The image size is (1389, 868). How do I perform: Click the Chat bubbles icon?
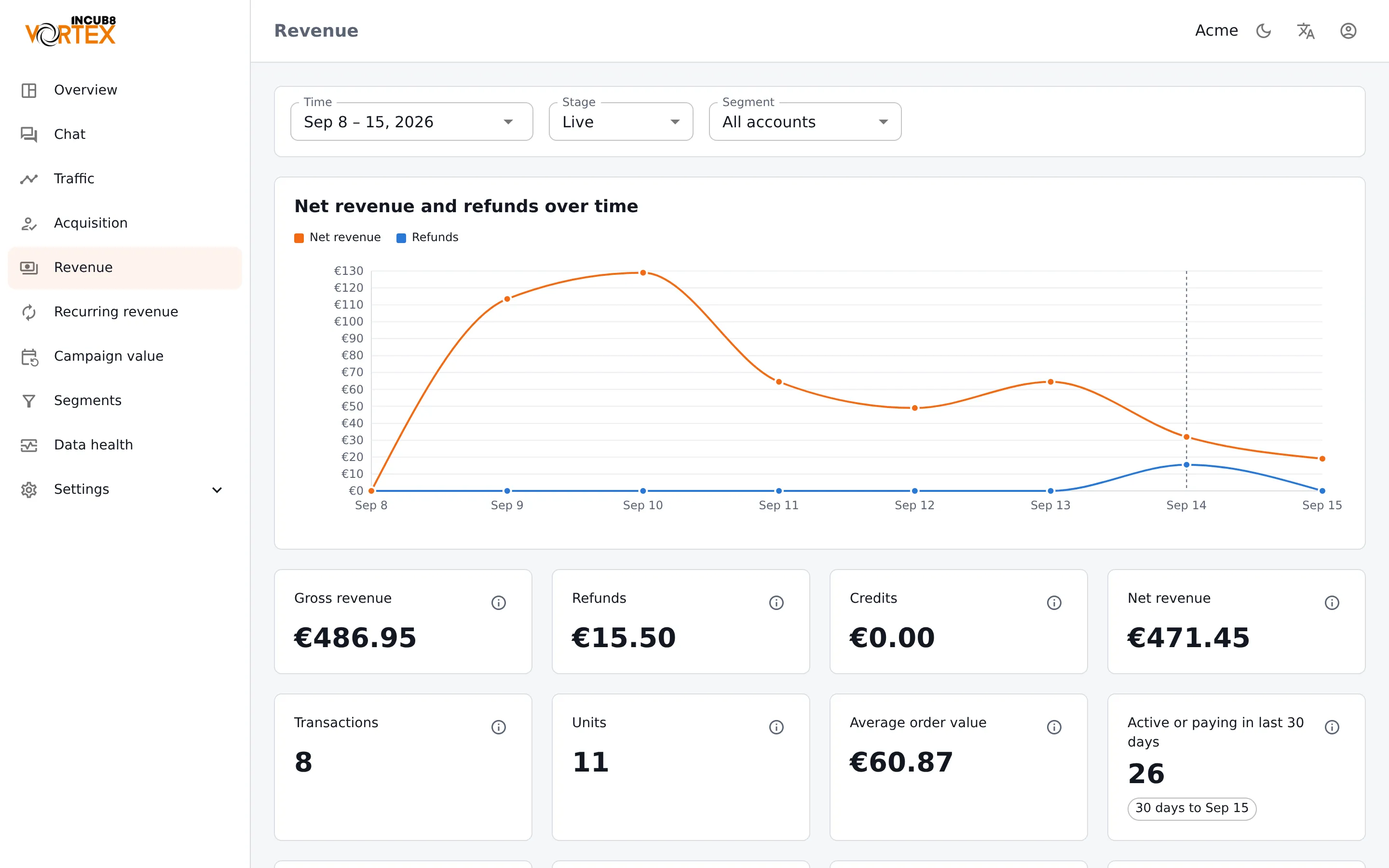coord(29,135)
